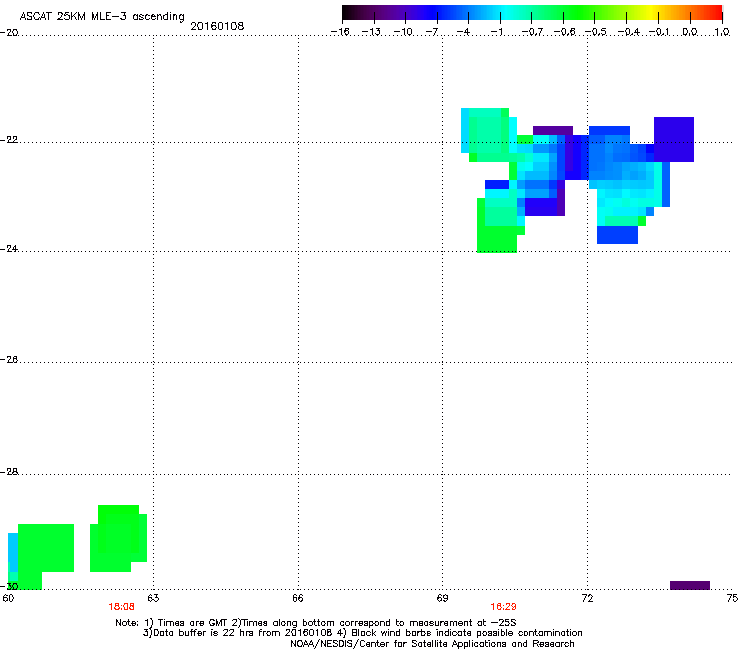Click the -30 latitude axis label
The width and height of the screenshot is (740, 650).
[x=9, y=586]
